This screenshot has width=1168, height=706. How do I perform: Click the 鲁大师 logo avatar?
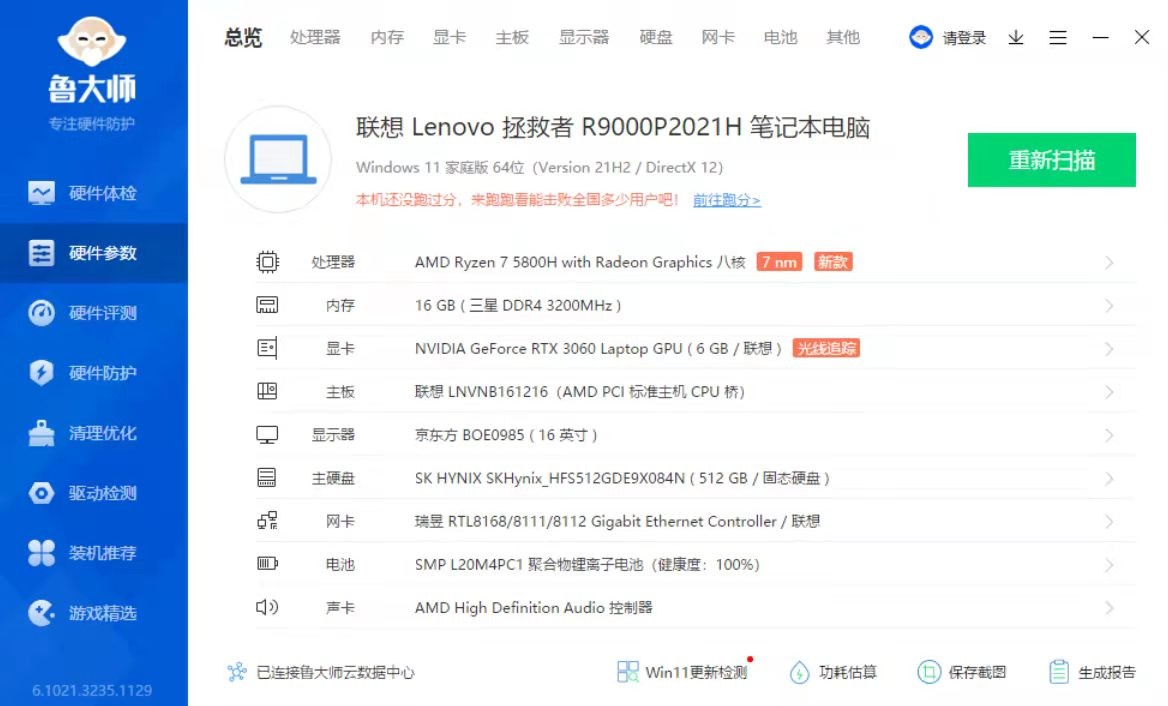click(x=92, y=41)
